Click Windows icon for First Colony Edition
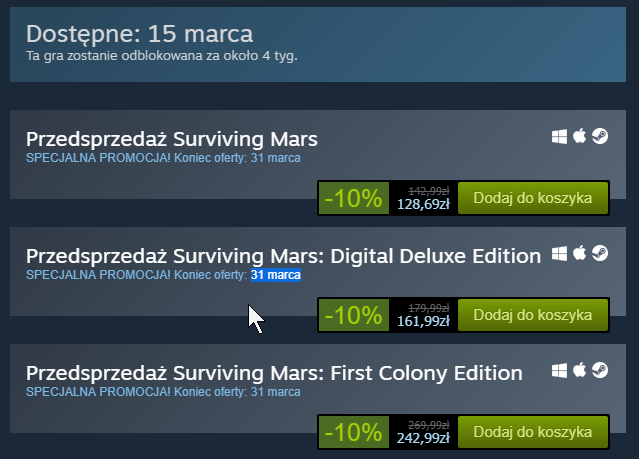This screenshot has width=639, height=459. click(559, 371)
